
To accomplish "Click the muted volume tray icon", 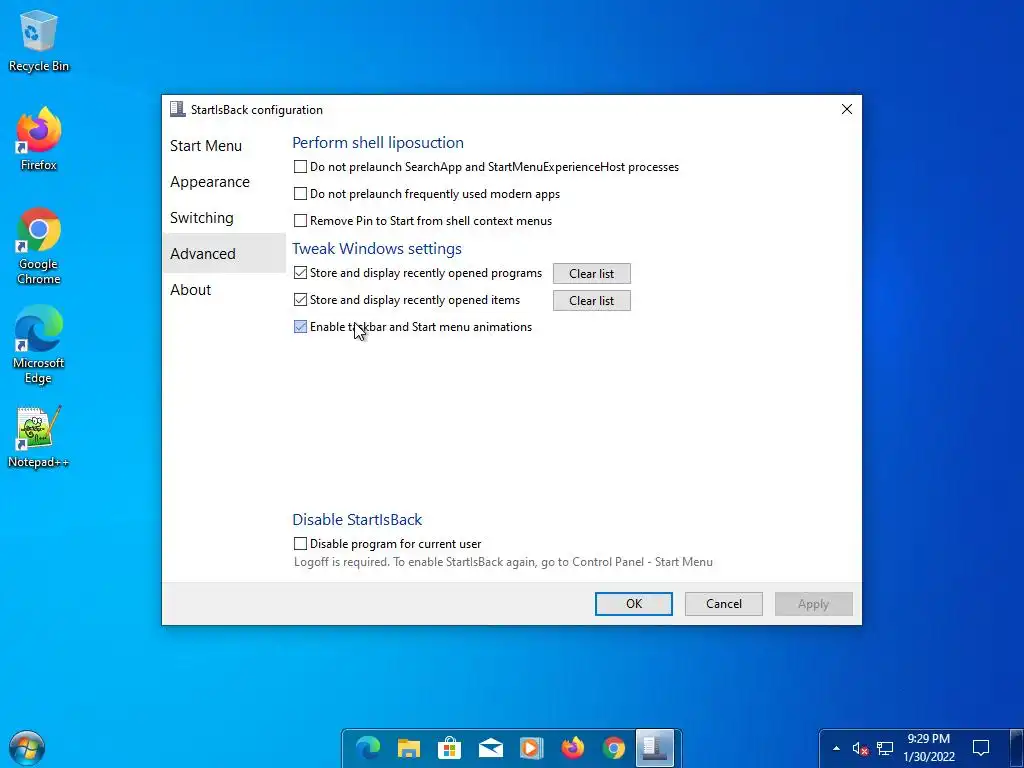I will click(x=860, y=748).
